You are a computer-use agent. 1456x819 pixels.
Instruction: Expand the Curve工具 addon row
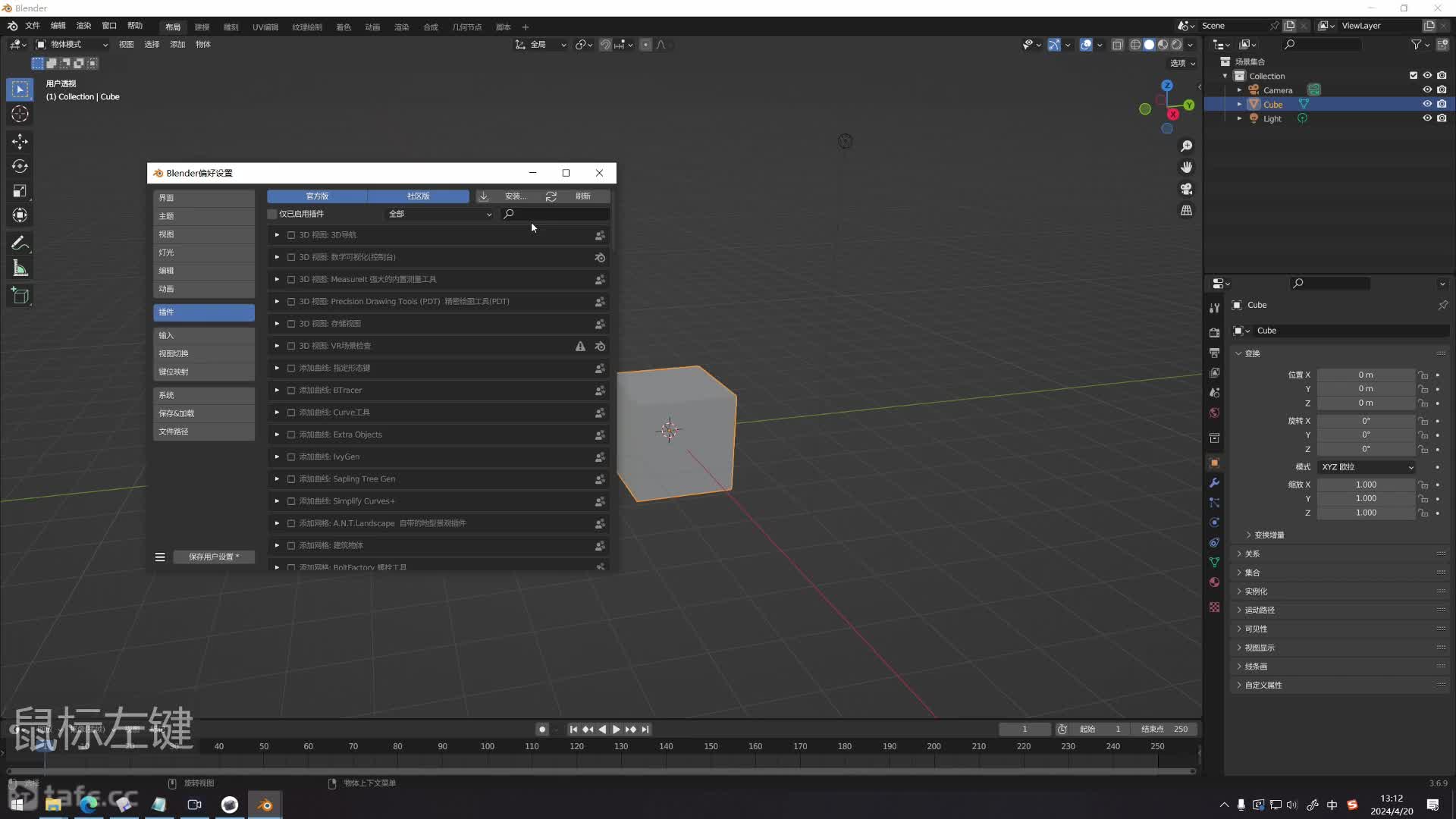click(x=277, y=413)
